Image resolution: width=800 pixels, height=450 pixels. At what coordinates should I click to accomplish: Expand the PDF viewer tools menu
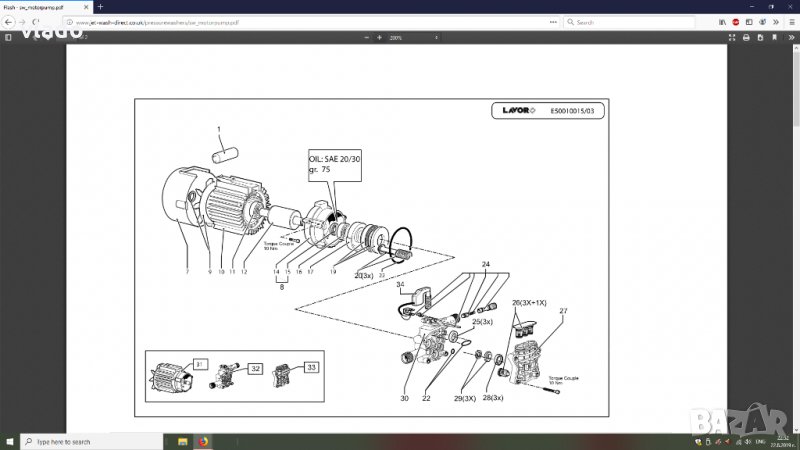tap(789, 37)
